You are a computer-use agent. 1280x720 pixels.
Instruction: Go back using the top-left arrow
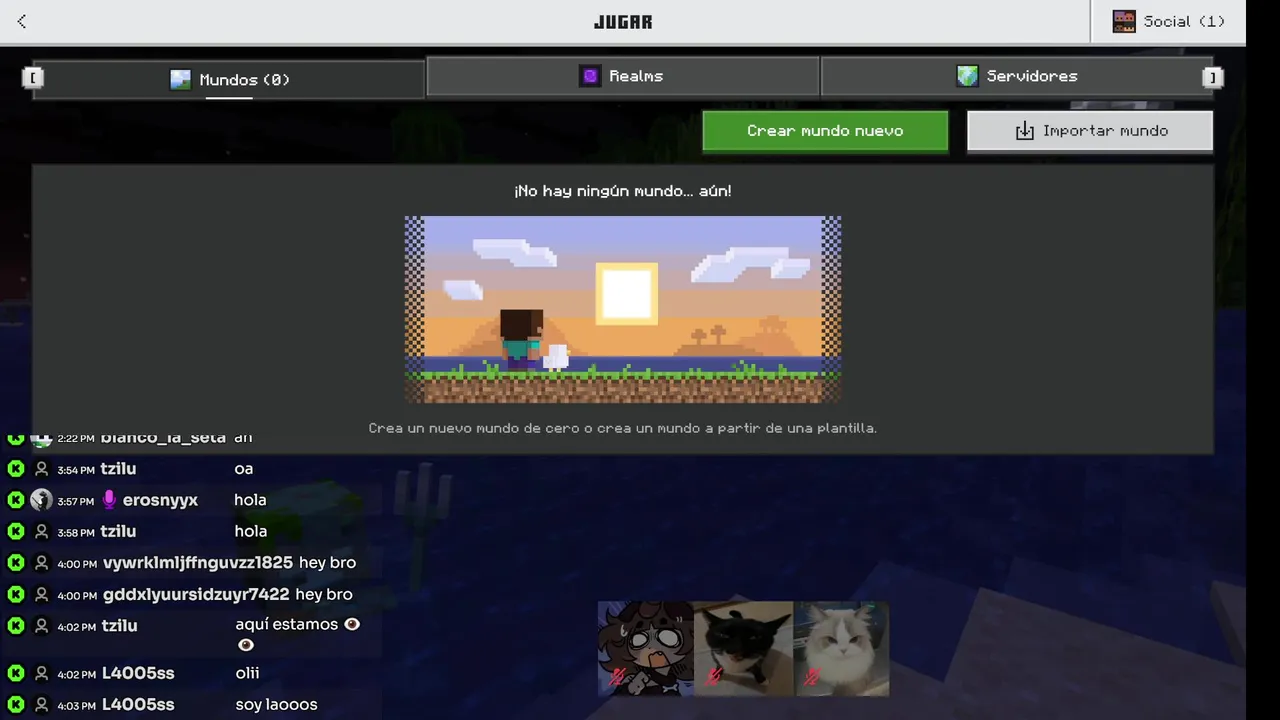pos(22,21)
